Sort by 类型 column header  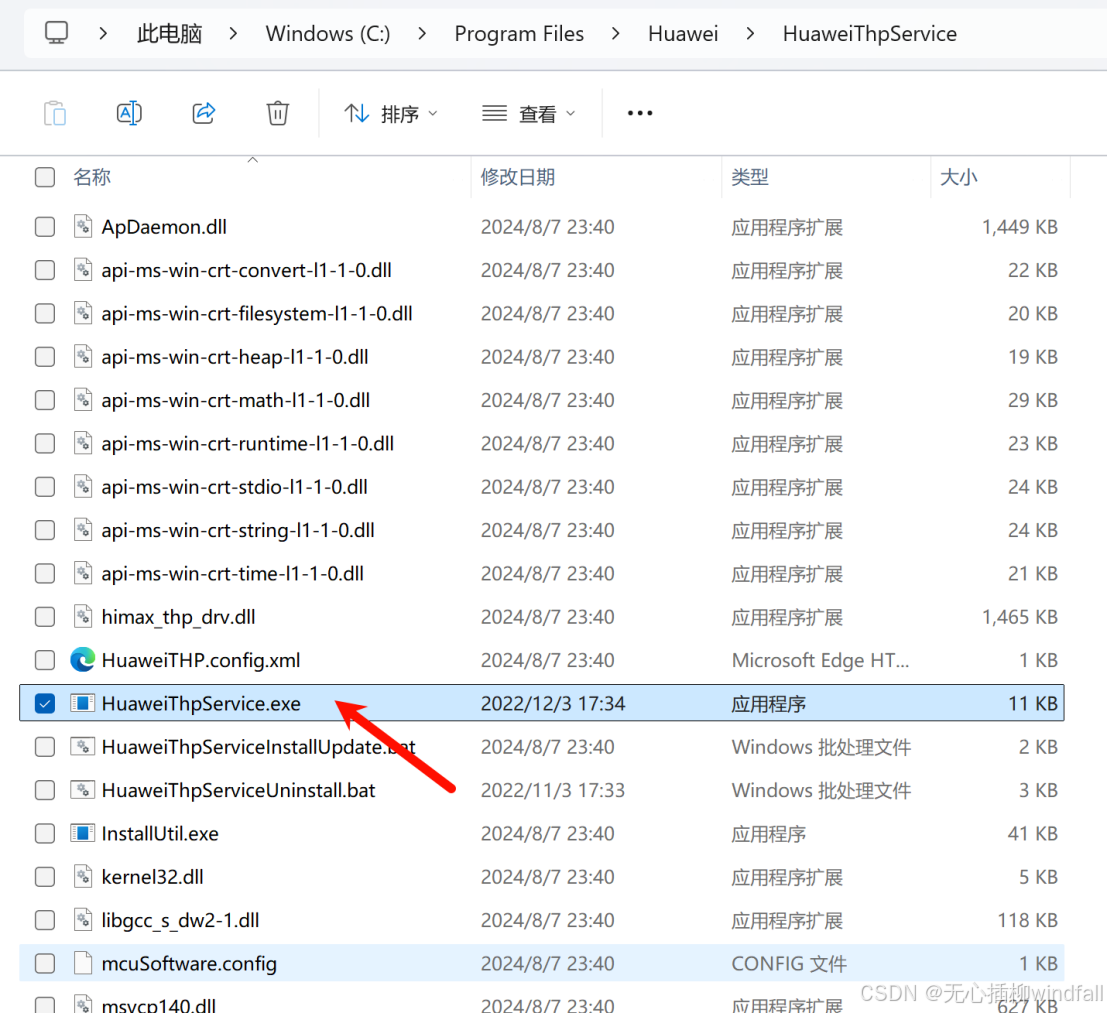(x=750, y=177)
